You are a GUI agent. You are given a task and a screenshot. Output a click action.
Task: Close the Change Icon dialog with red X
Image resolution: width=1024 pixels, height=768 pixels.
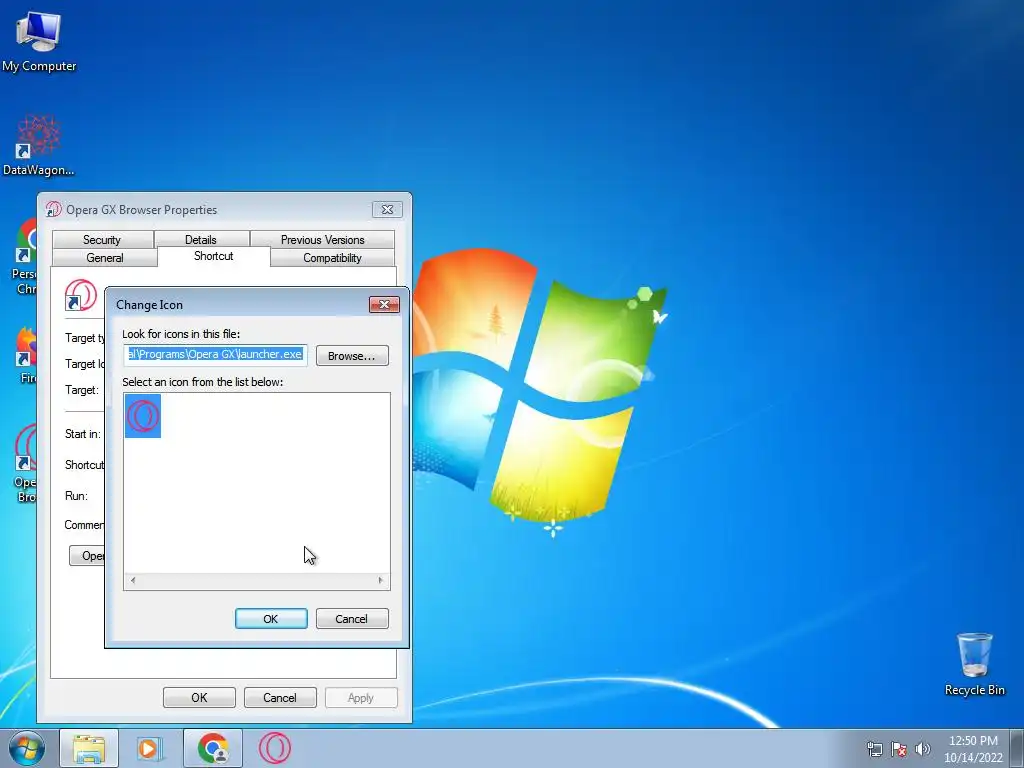click(x=384, y=304)
